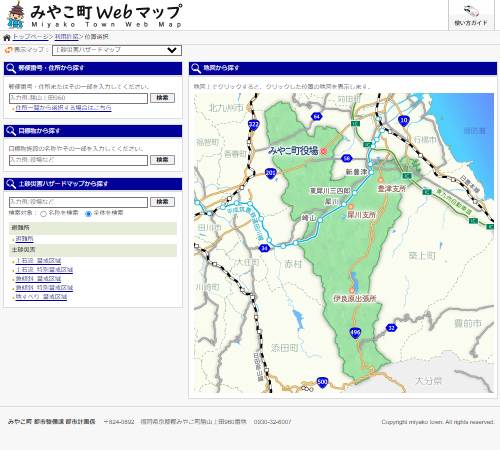Click route 322 shield on map
The image size is (500, 450).
(254, 125)
